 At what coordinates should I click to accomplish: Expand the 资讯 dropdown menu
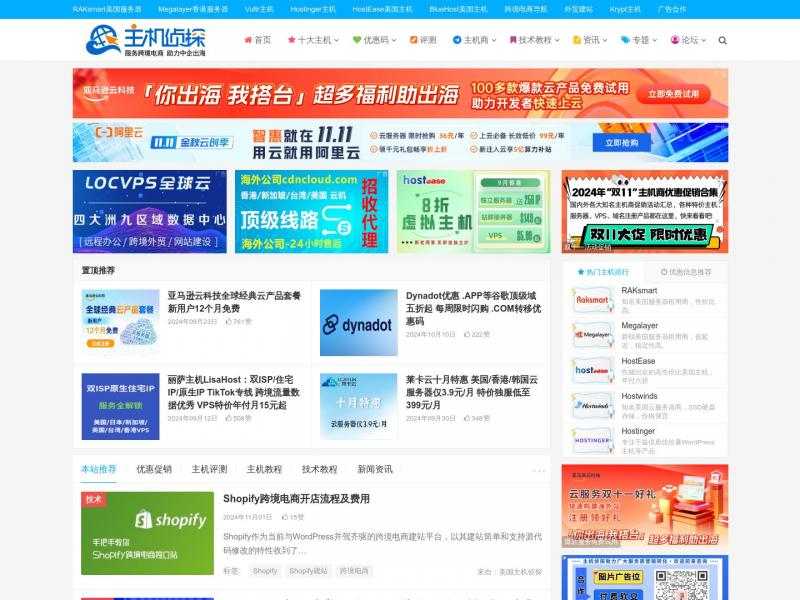[590, 40]
